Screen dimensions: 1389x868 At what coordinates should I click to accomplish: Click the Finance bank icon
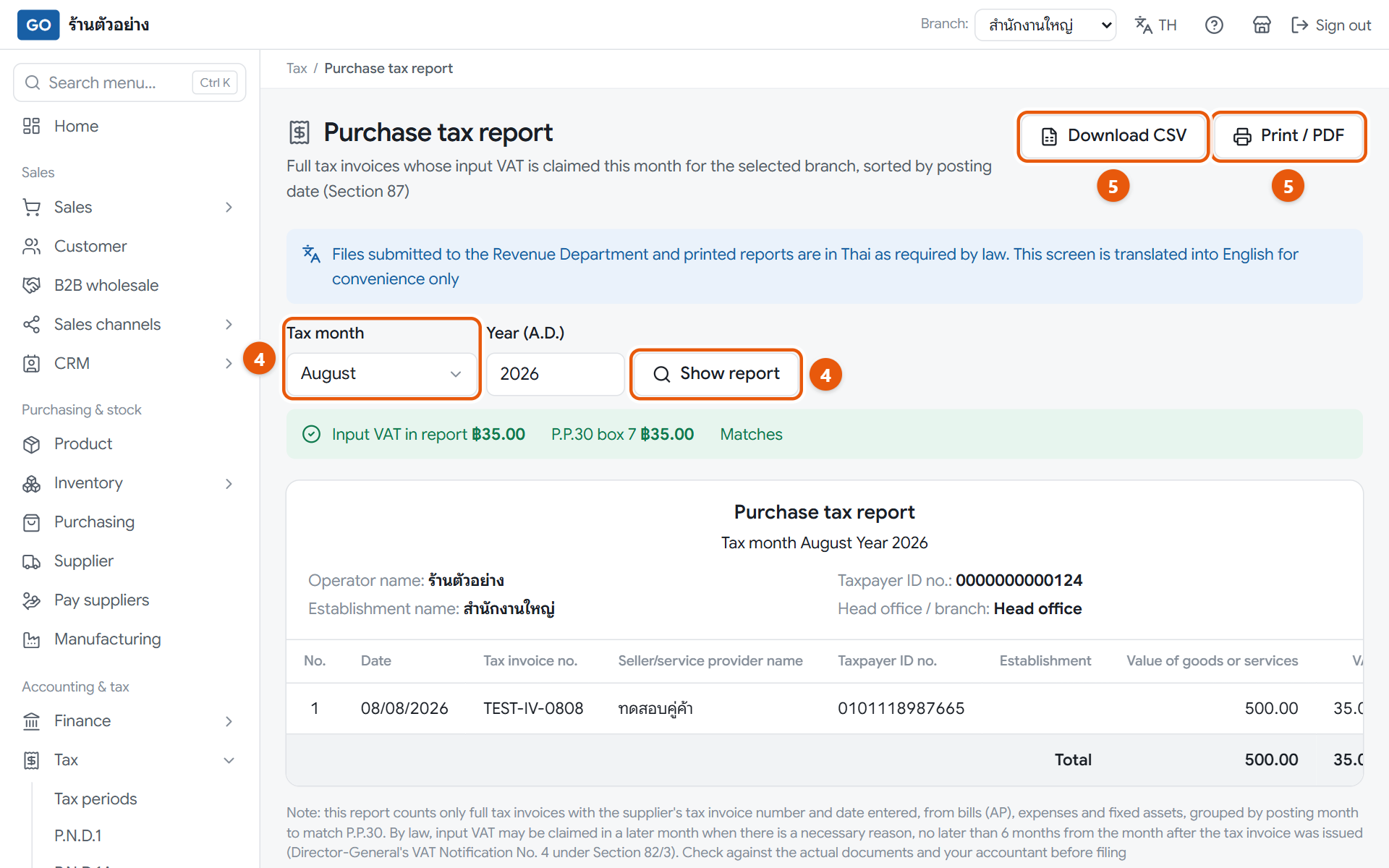[x=31, y=721]
